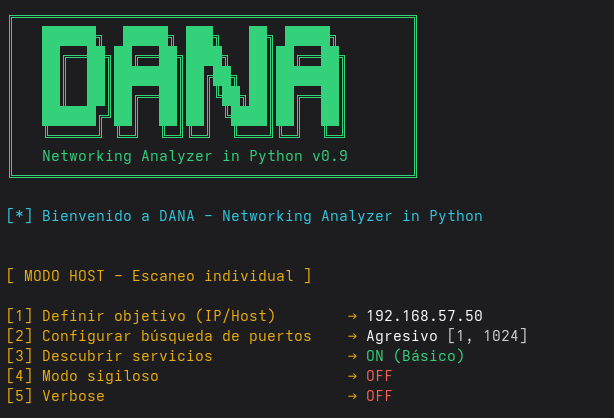Select option Definir objetivo (IP/Host)
Image resolution: width=614 pixels, height=418 pixels.
click(158, 316)
